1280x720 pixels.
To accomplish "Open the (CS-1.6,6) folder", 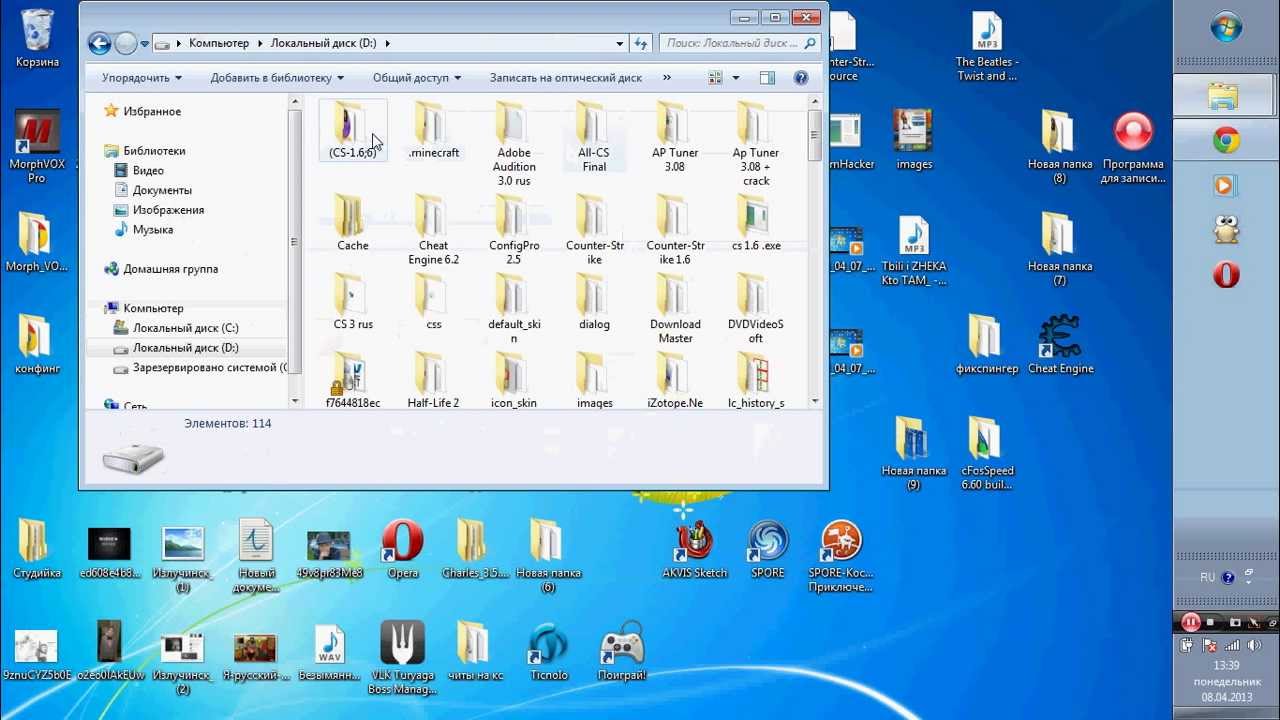I will [352, 130].
